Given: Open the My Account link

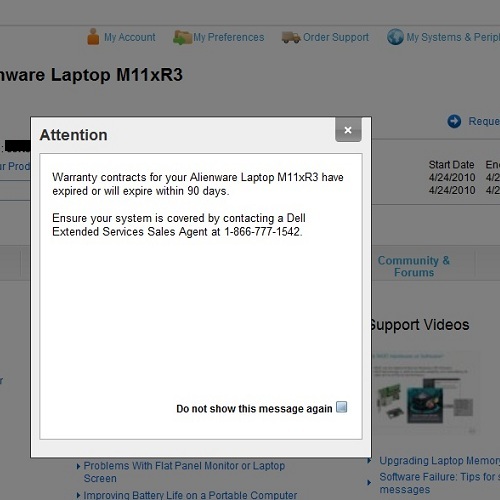Looking at the screenshot, I should pyautogui.click(x=130, y=37).
